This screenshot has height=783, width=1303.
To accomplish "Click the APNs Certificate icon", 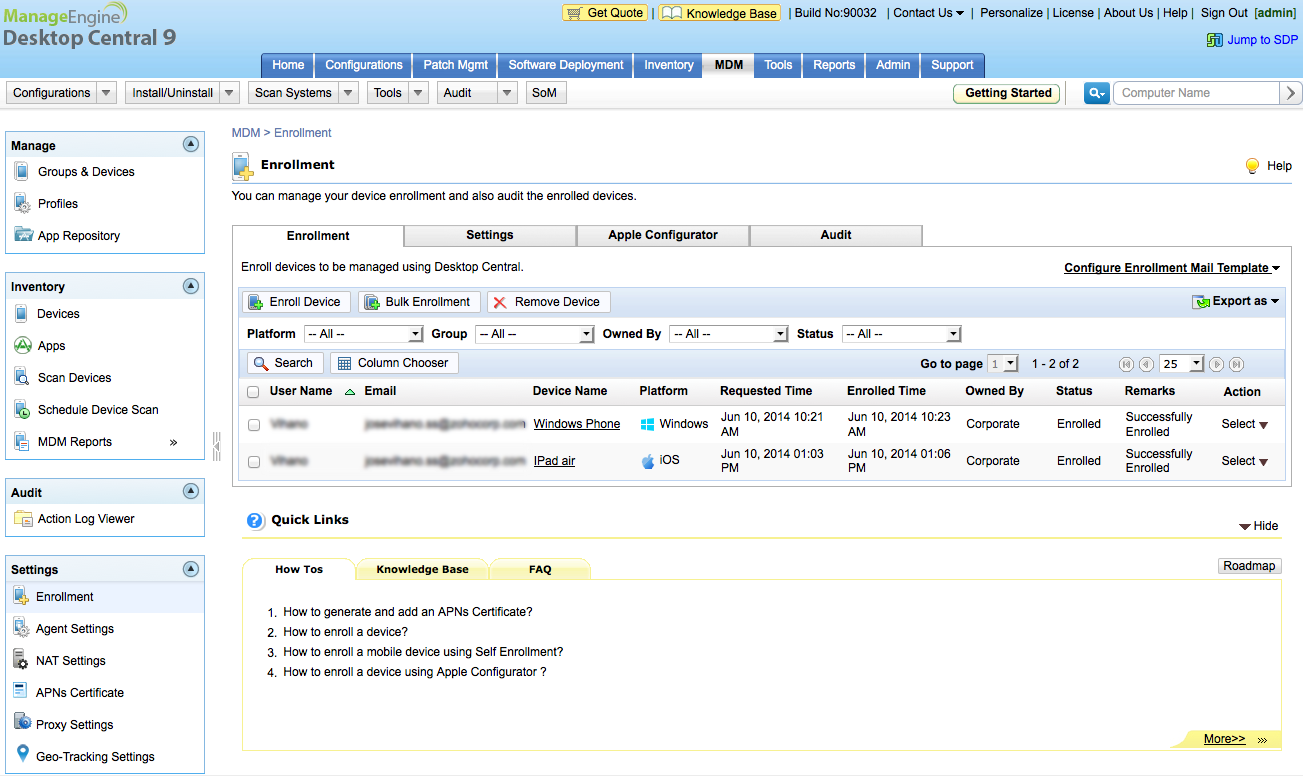I will click(22, 692).
